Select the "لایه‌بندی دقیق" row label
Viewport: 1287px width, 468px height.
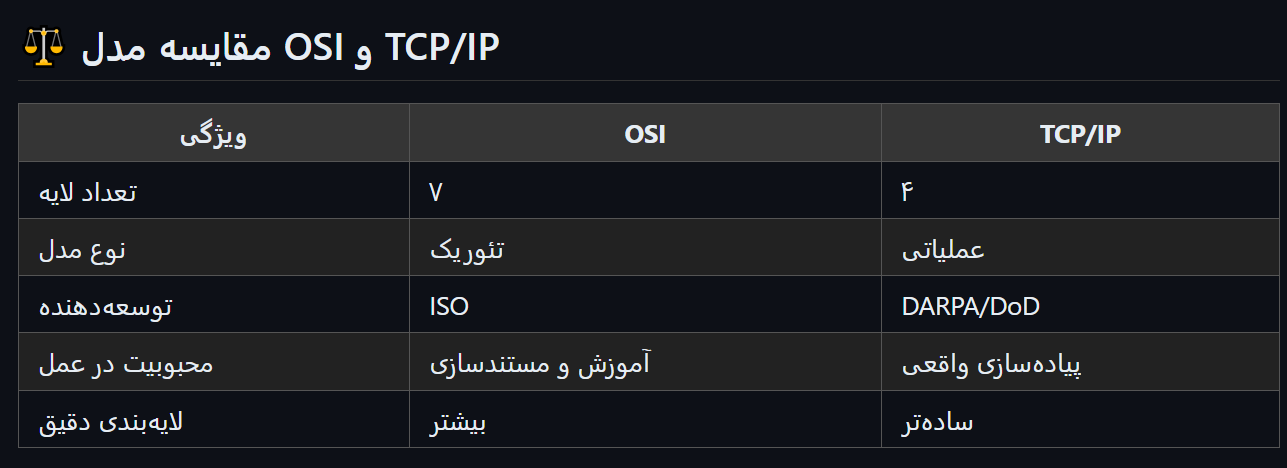pyautogui.click(x=110, y=421)
